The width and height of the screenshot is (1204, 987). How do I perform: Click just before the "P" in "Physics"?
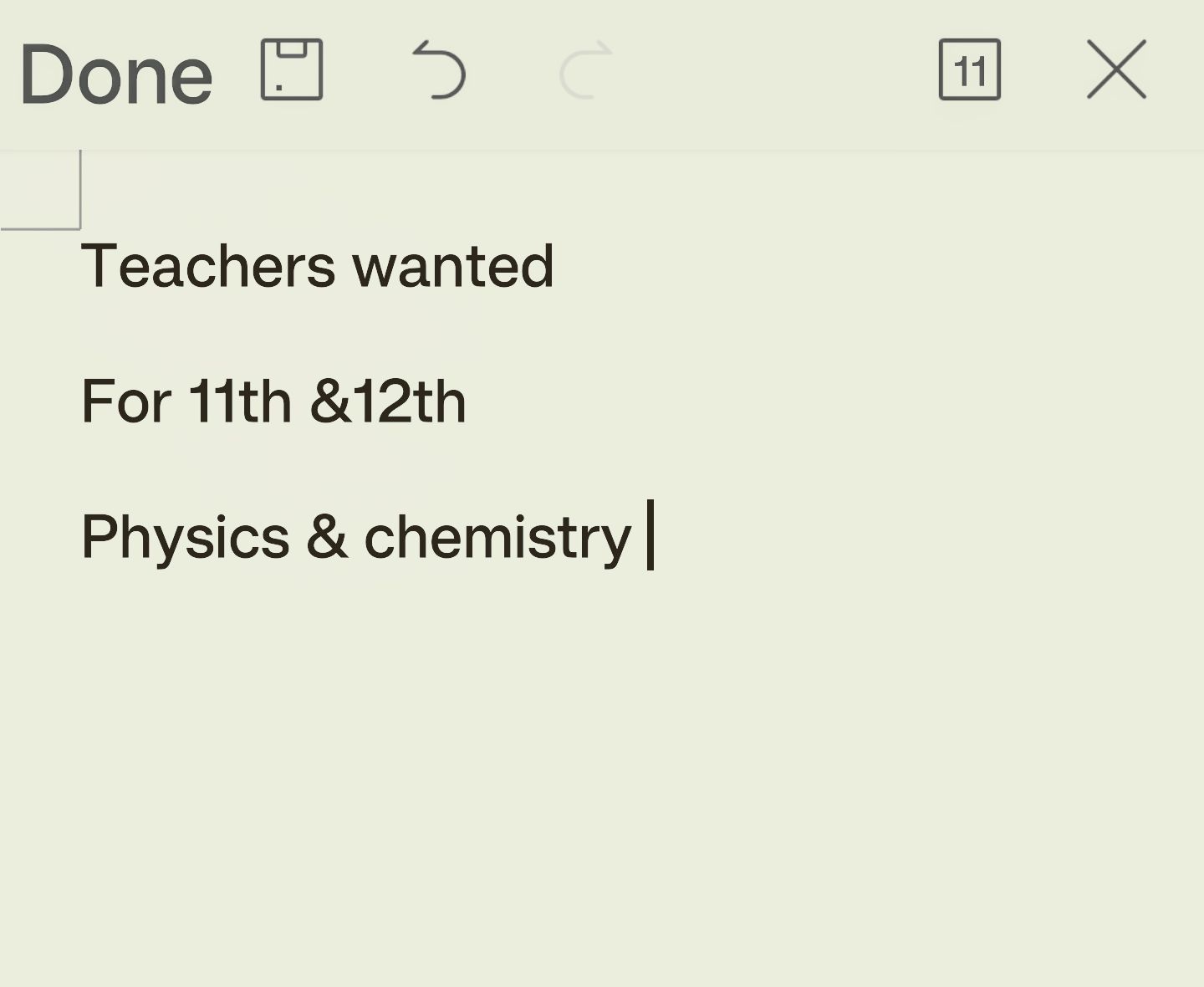click(82, 537)
